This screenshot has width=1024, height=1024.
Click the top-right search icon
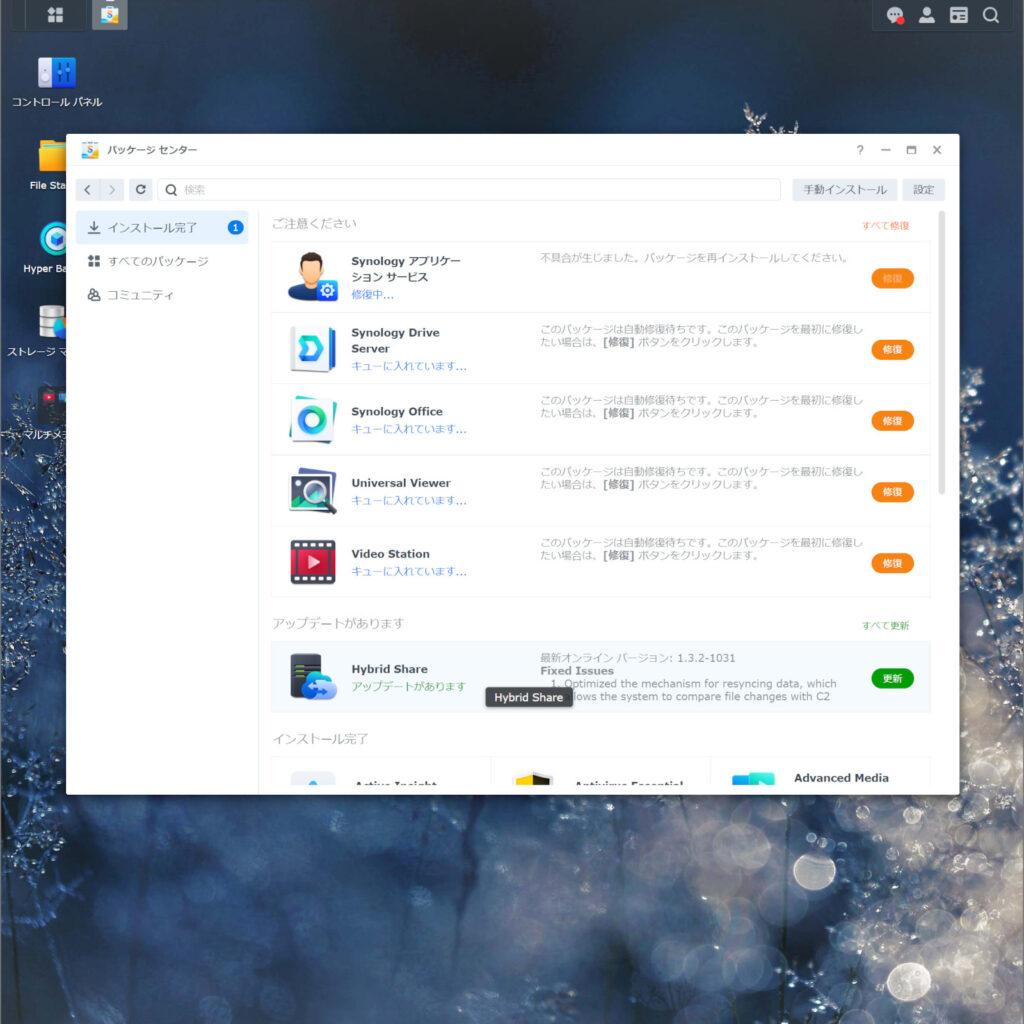pos(991,15)
